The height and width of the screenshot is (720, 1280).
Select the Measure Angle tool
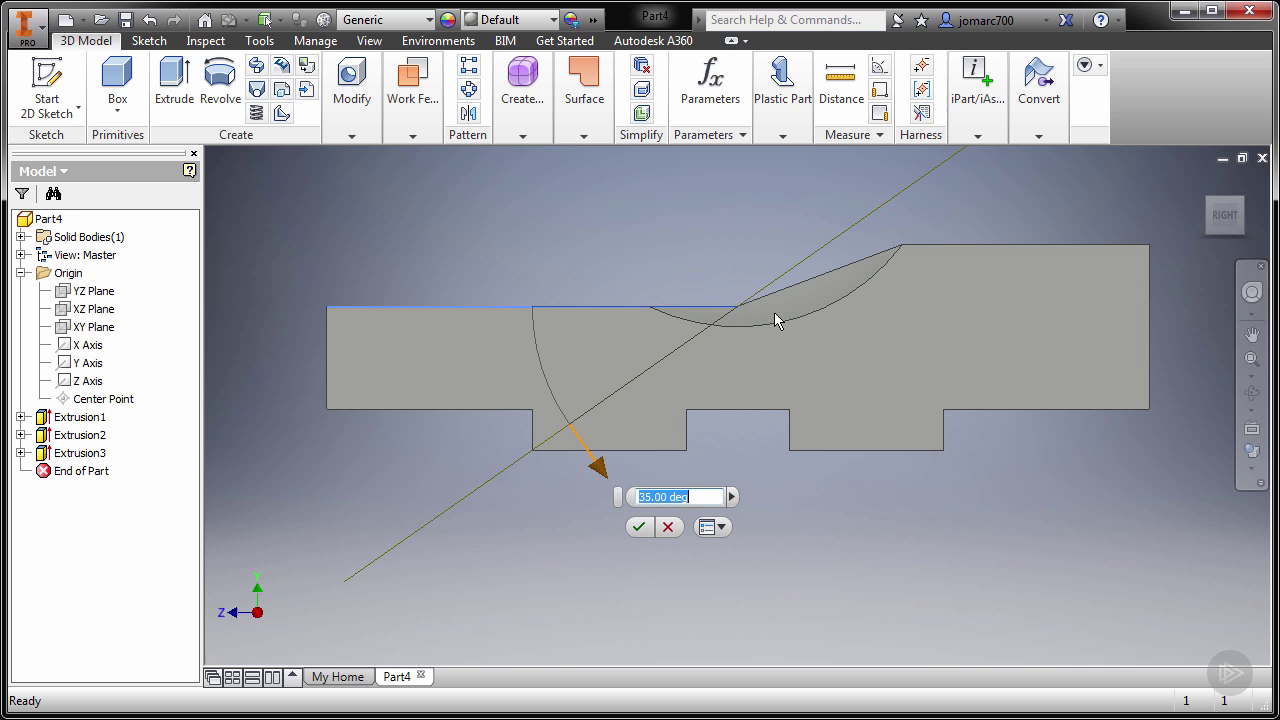(880, 66)
